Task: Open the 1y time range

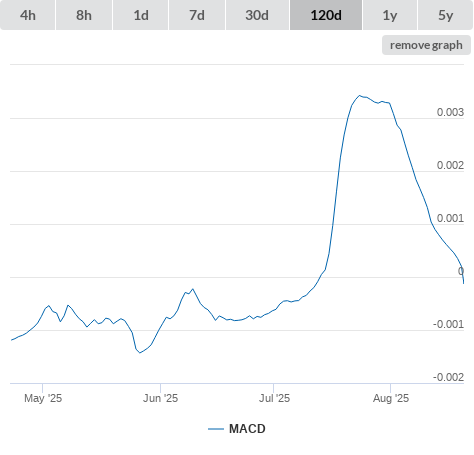Action: pos(390,15)
